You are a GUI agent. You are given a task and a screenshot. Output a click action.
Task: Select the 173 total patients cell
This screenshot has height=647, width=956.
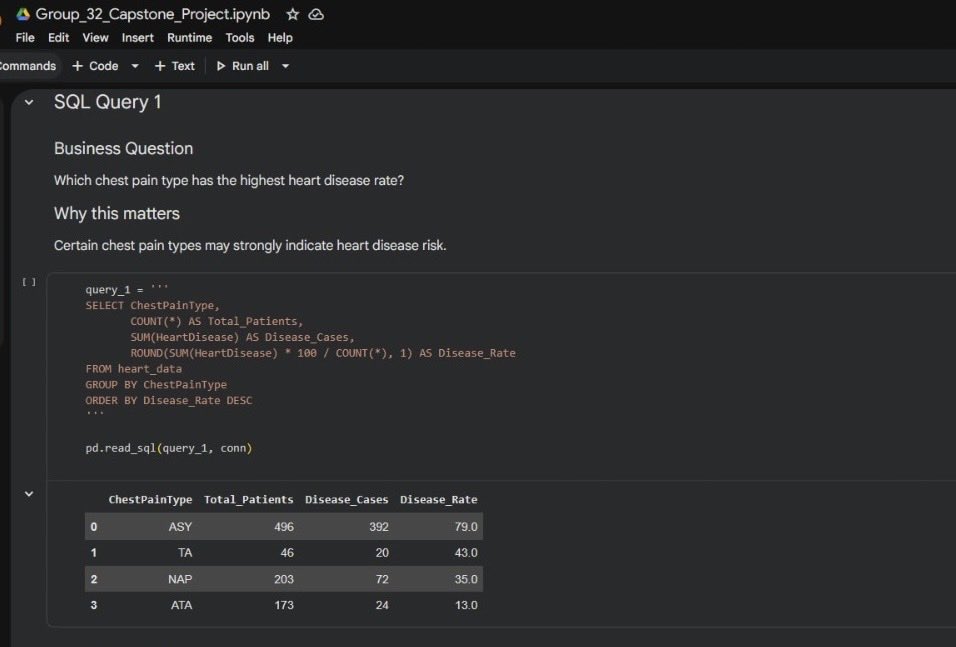click(284, 605)
